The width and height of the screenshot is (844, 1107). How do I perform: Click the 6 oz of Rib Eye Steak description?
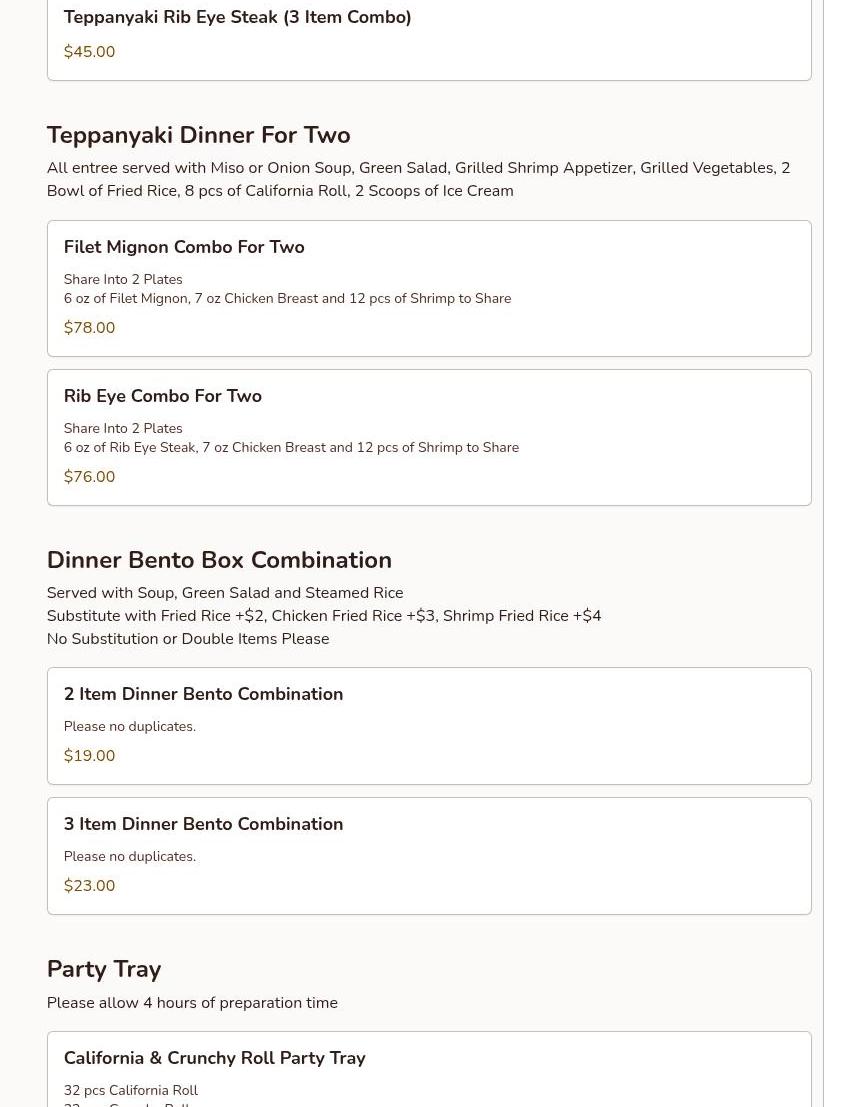291,447
